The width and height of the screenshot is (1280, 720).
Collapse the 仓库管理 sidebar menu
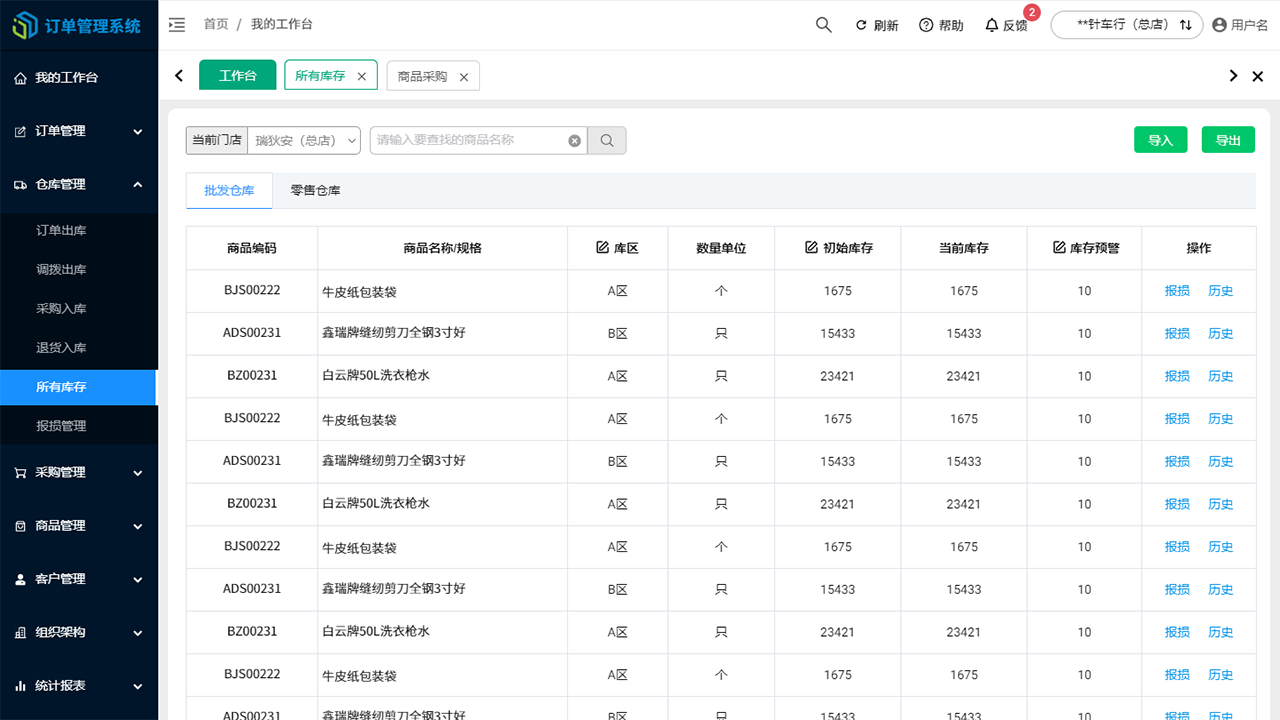(x=79, y=184)
